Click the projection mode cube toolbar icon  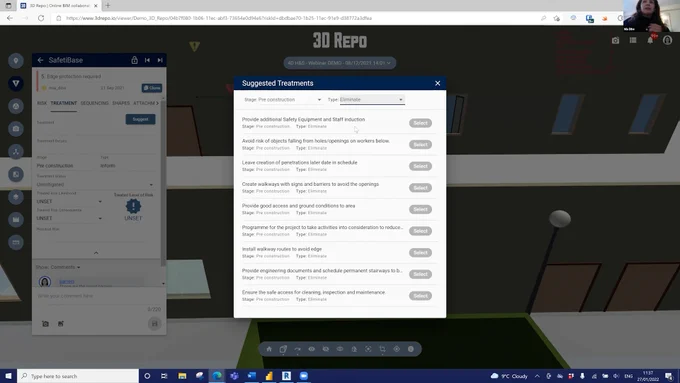[x=283, y=349]
